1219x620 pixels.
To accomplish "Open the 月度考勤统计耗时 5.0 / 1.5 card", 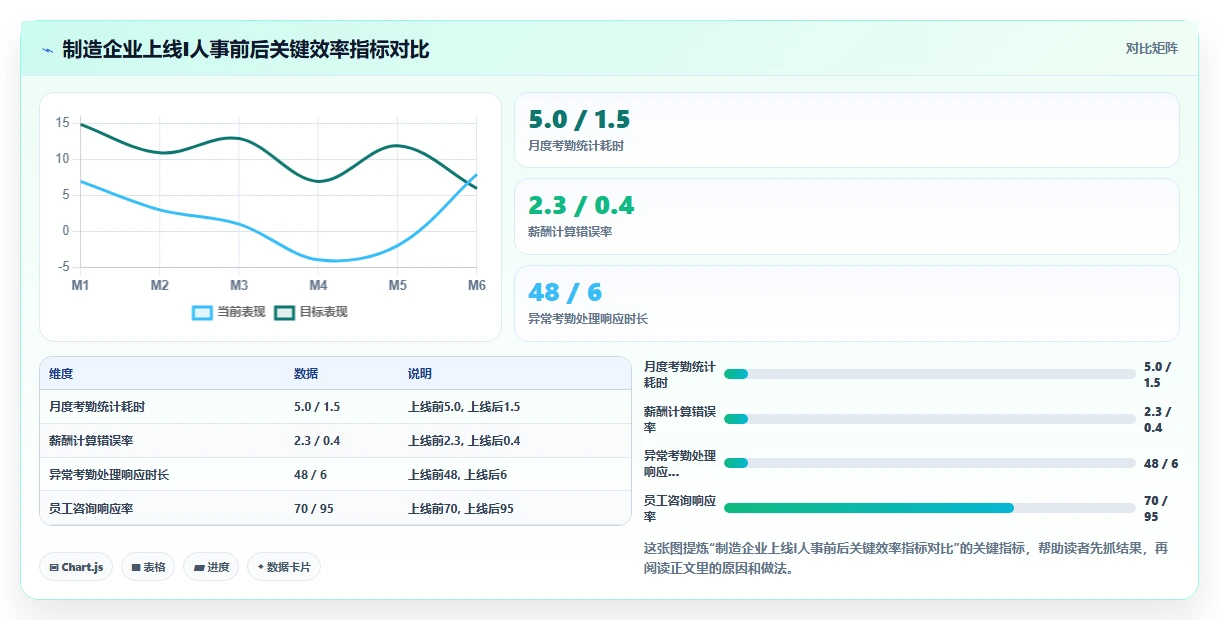I will tap(846, 130).
